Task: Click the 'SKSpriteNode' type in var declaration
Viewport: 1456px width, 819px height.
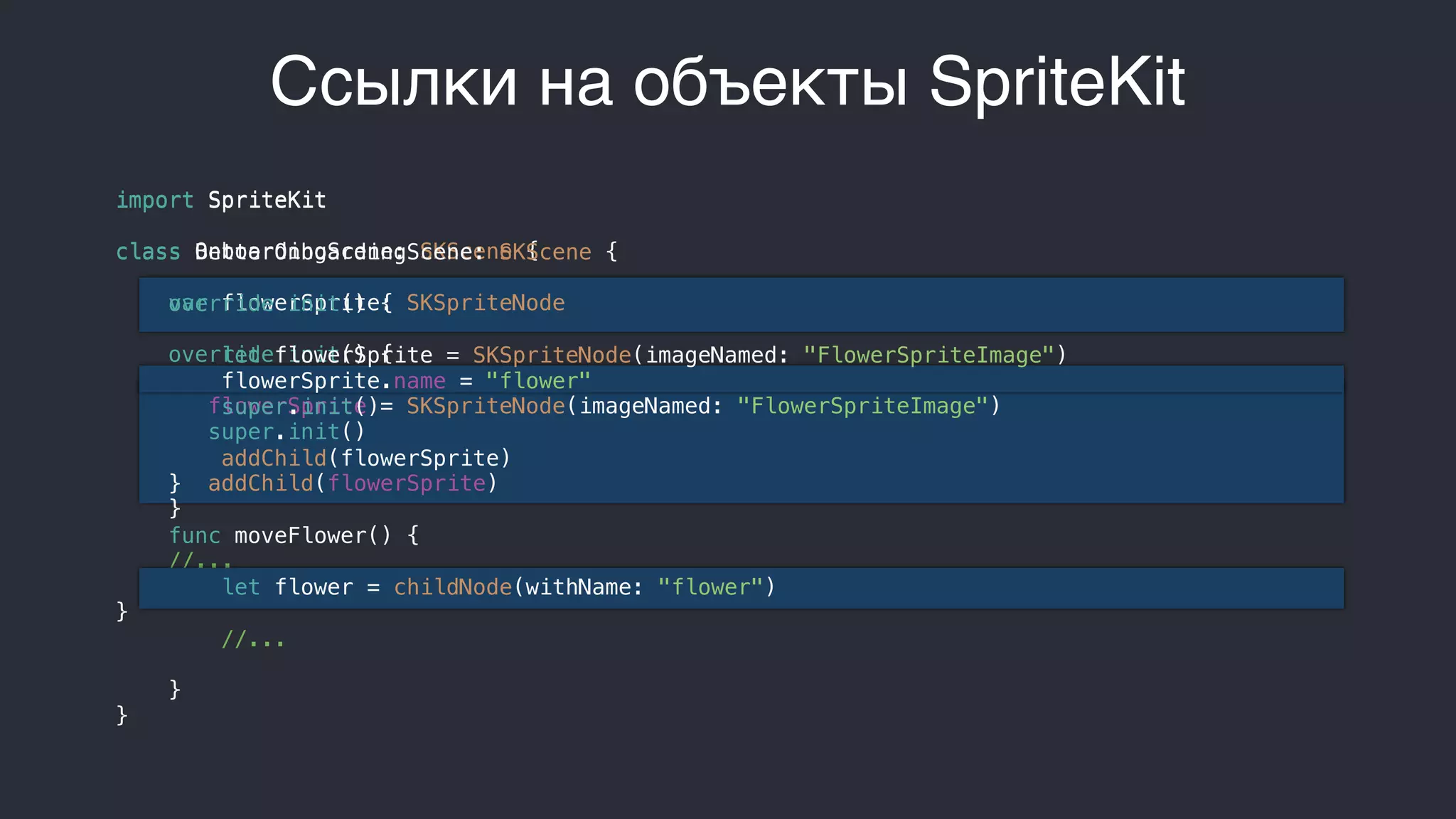Action: click(x=486, y=304)
